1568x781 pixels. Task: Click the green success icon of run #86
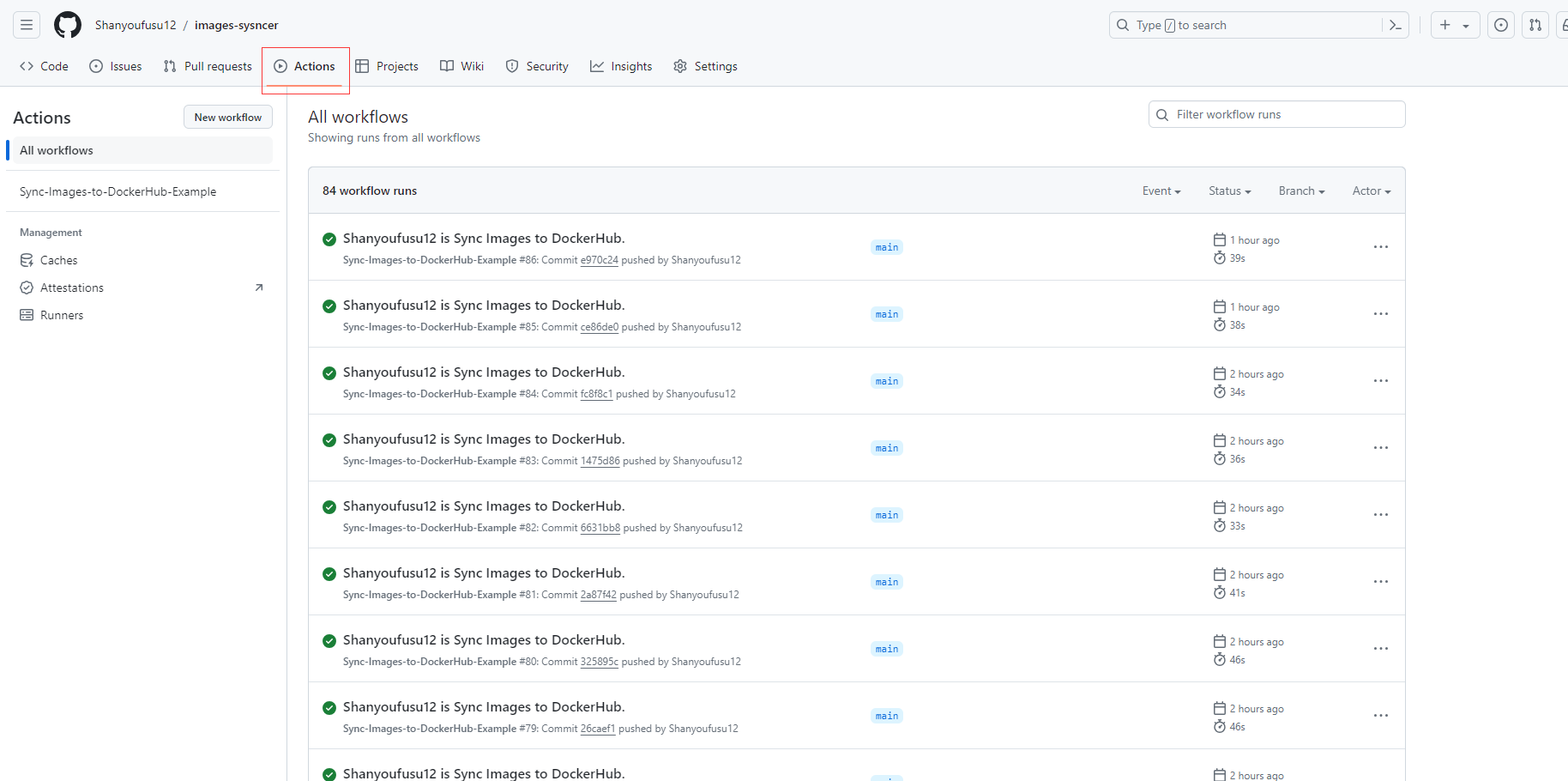(329, 239)
